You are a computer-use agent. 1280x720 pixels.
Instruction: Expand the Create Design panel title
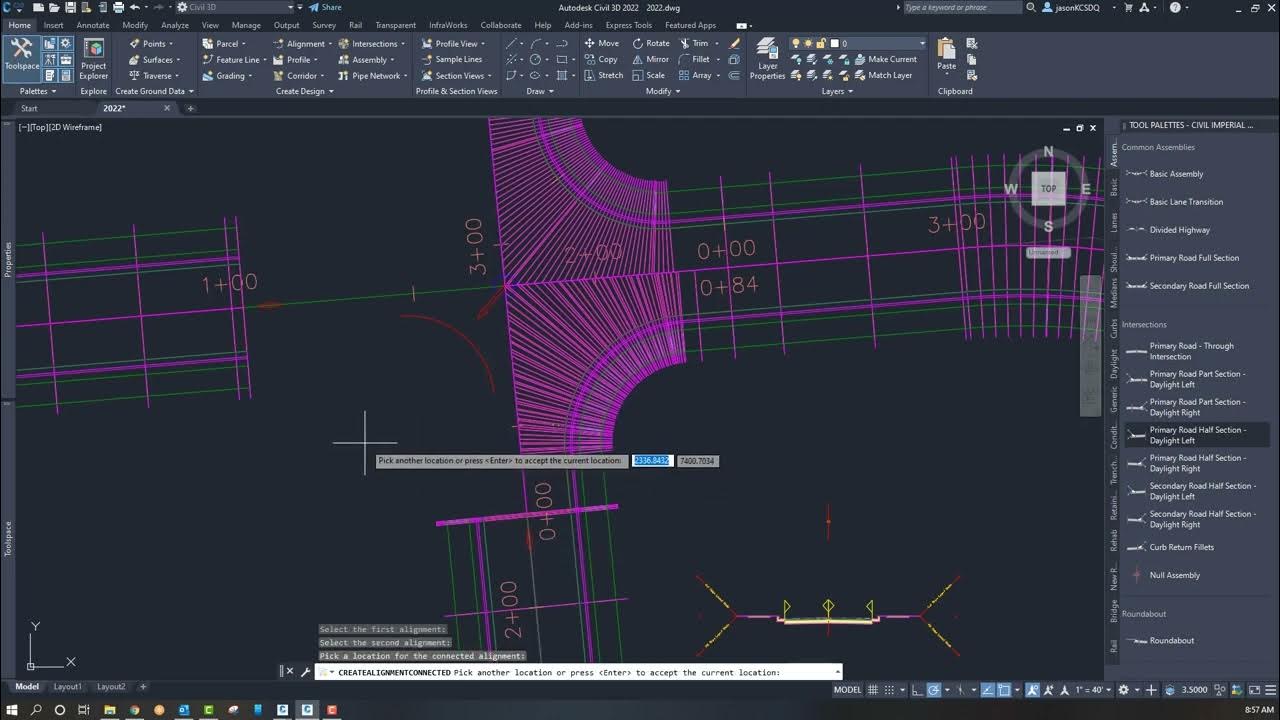(x=304, y=91)
